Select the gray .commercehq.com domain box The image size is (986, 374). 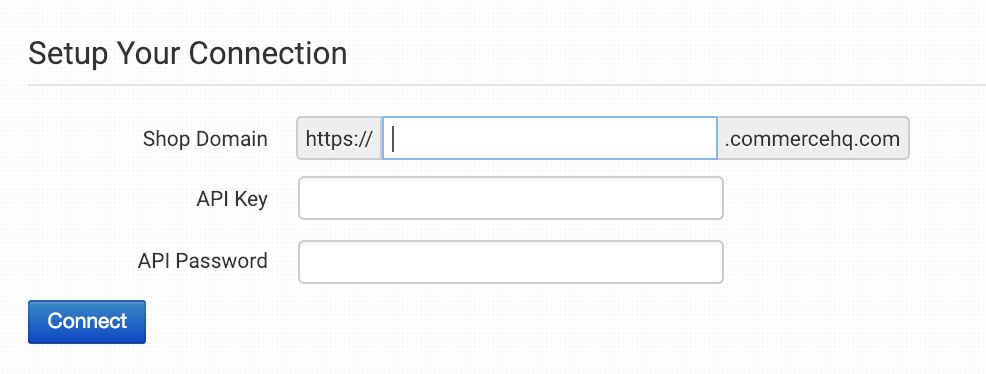coord(813,138)
